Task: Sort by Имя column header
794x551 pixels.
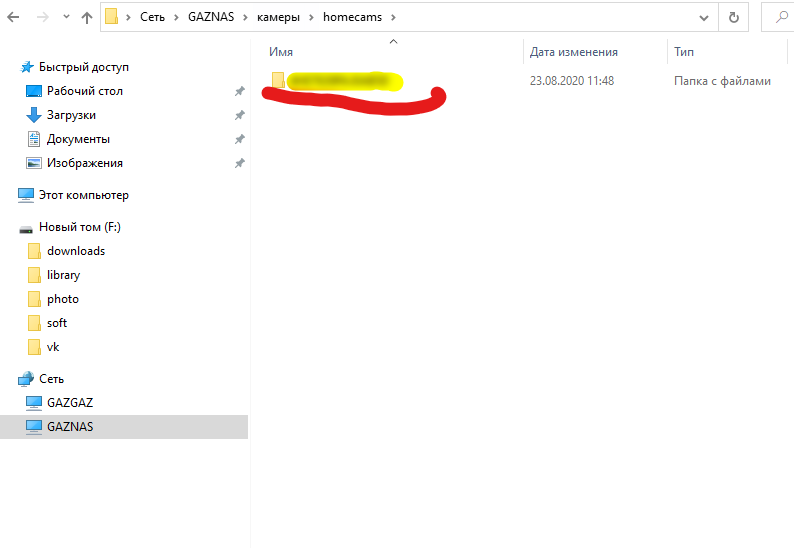Action: point(281,52)
